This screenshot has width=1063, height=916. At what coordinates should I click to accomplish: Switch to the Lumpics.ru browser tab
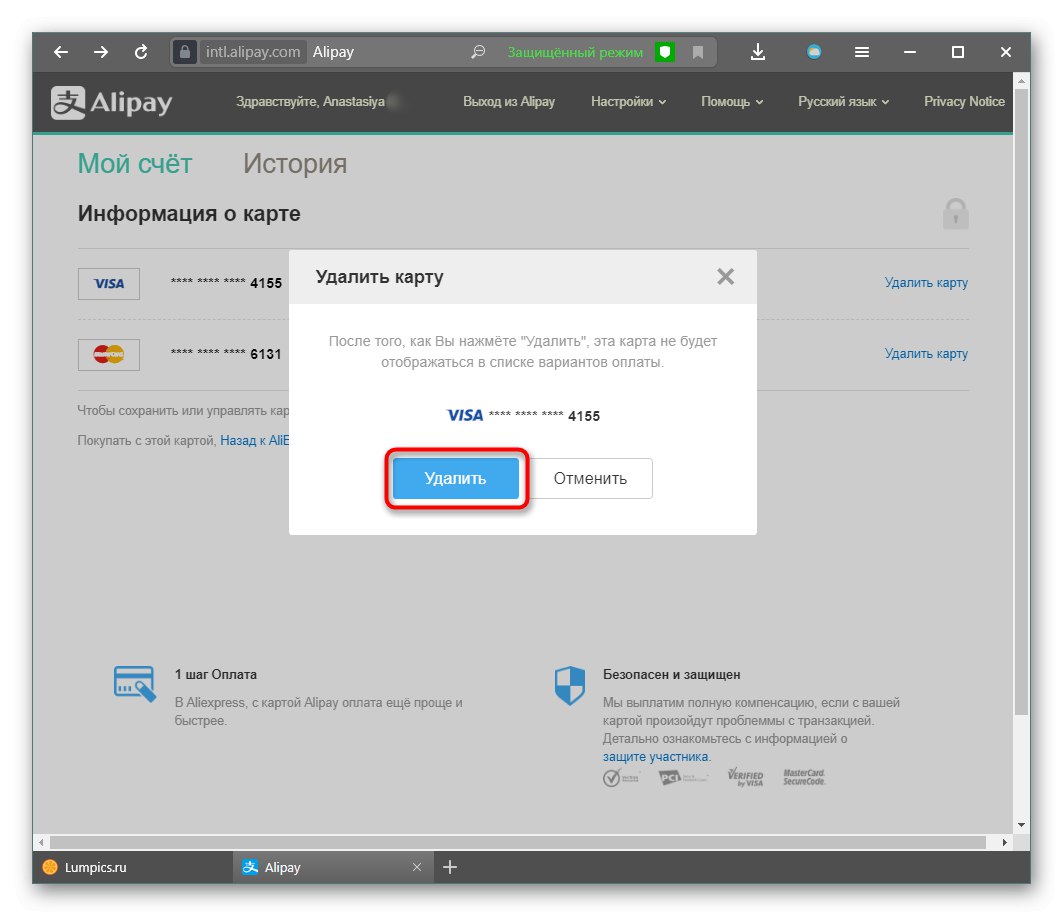pos(133,867)
